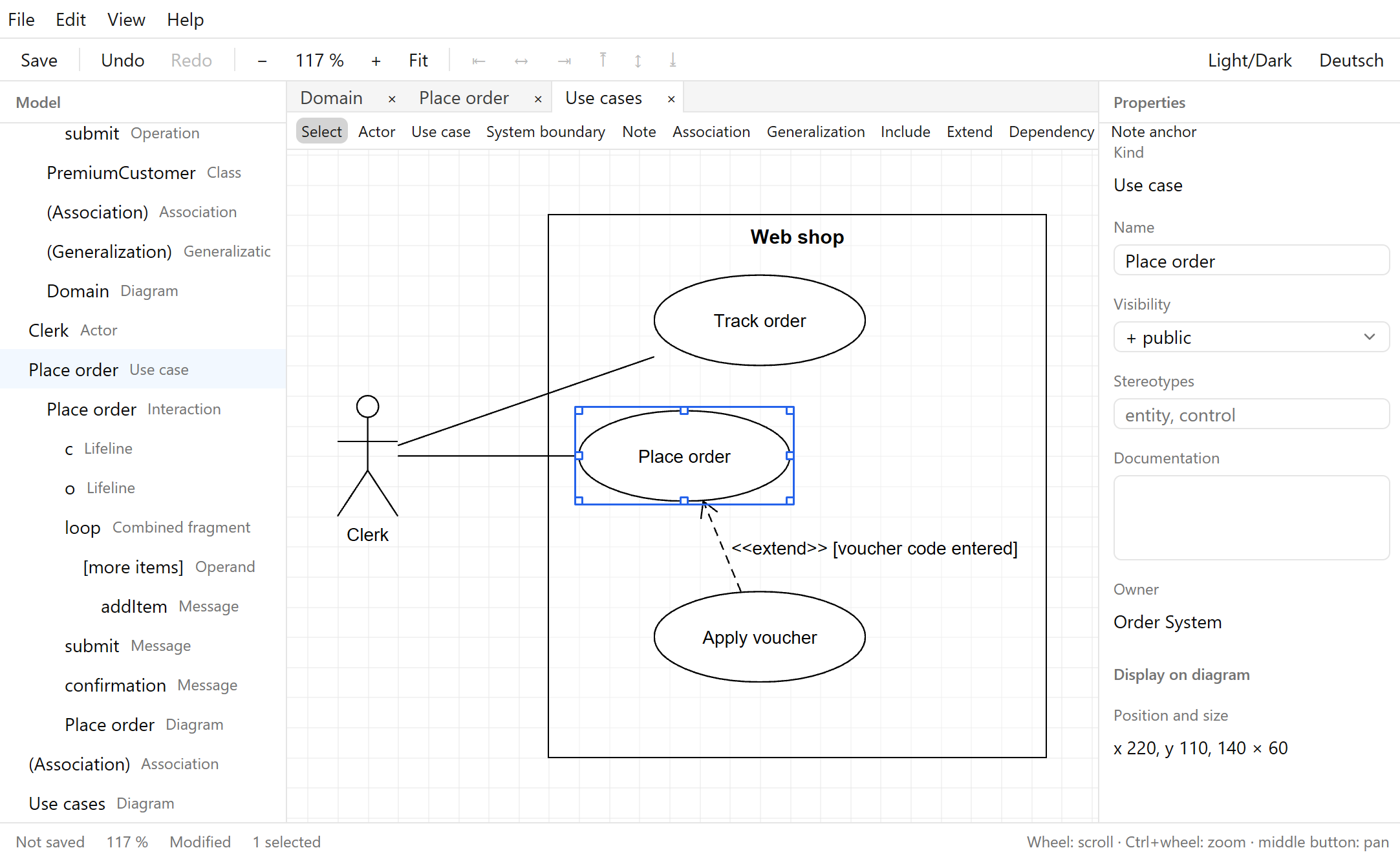1400x859 pixels.
Task: Click the Track order use case ellipse
Action: (759, 321)
